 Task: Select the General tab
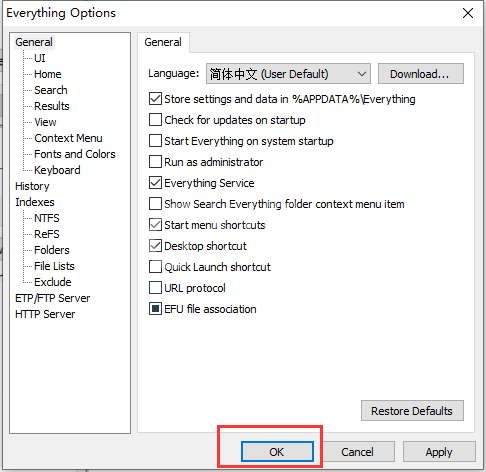(163, 42)
